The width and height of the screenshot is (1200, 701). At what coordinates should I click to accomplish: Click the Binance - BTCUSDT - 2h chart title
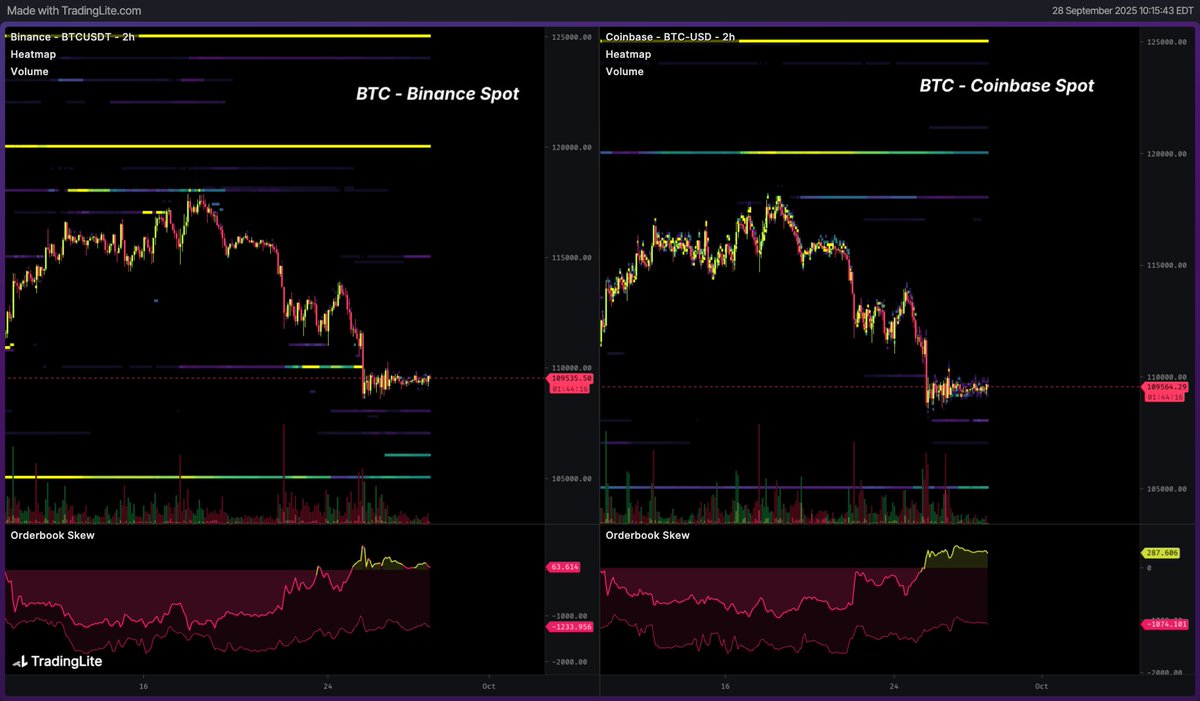(x=74, y=37)
